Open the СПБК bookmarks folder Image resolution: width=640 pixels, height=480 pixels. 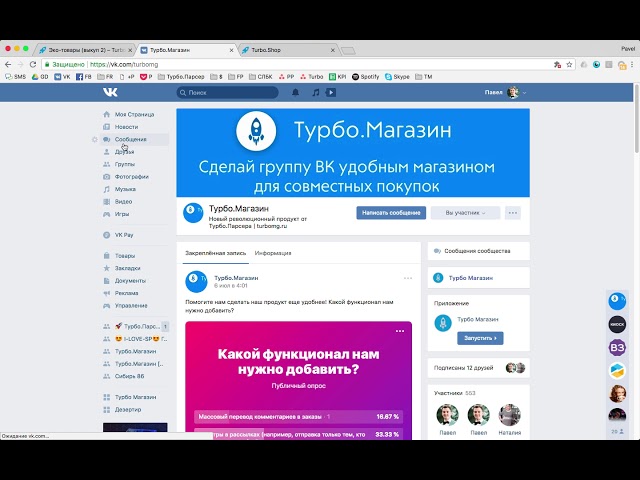(260, 76)
